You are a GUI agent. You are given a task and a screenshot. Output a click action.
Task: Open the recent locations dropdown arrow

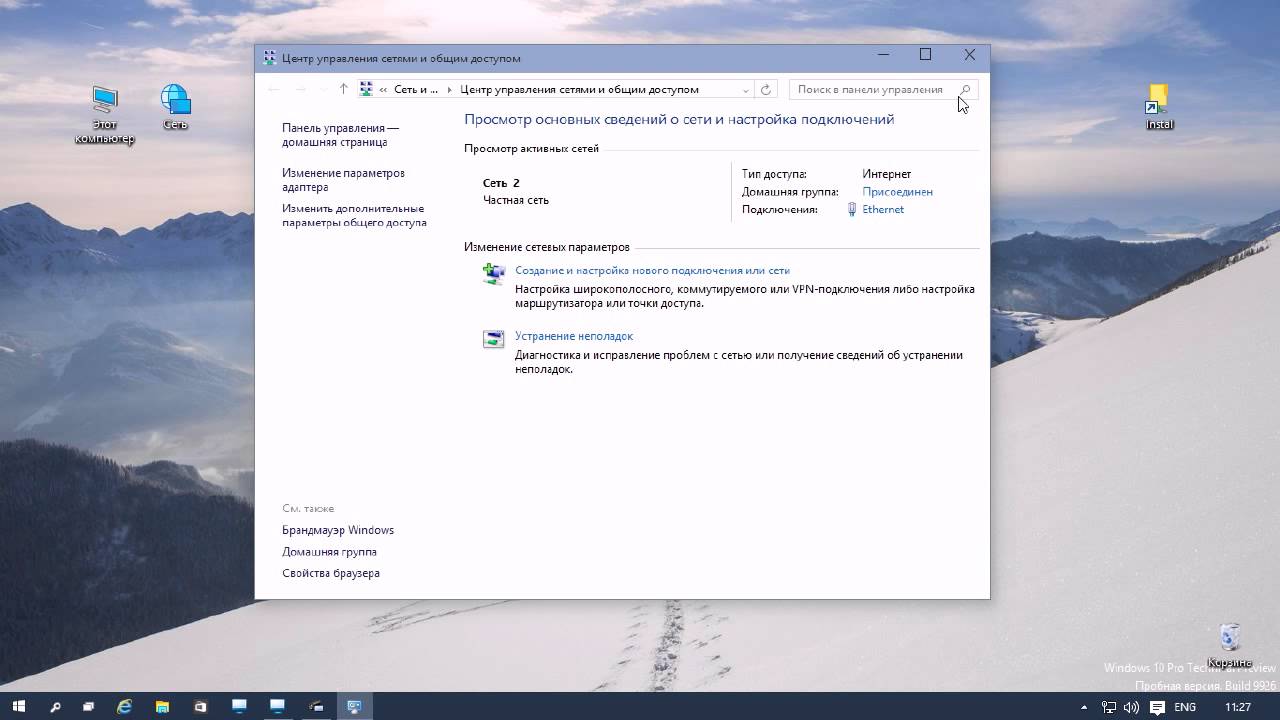(x=322, y=89)
